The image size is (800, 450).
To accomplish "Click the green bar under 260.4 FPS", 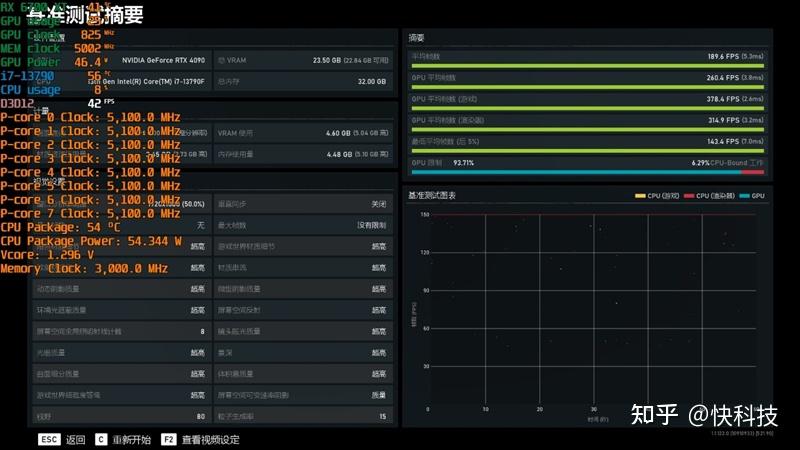I will tap(588, 87).
